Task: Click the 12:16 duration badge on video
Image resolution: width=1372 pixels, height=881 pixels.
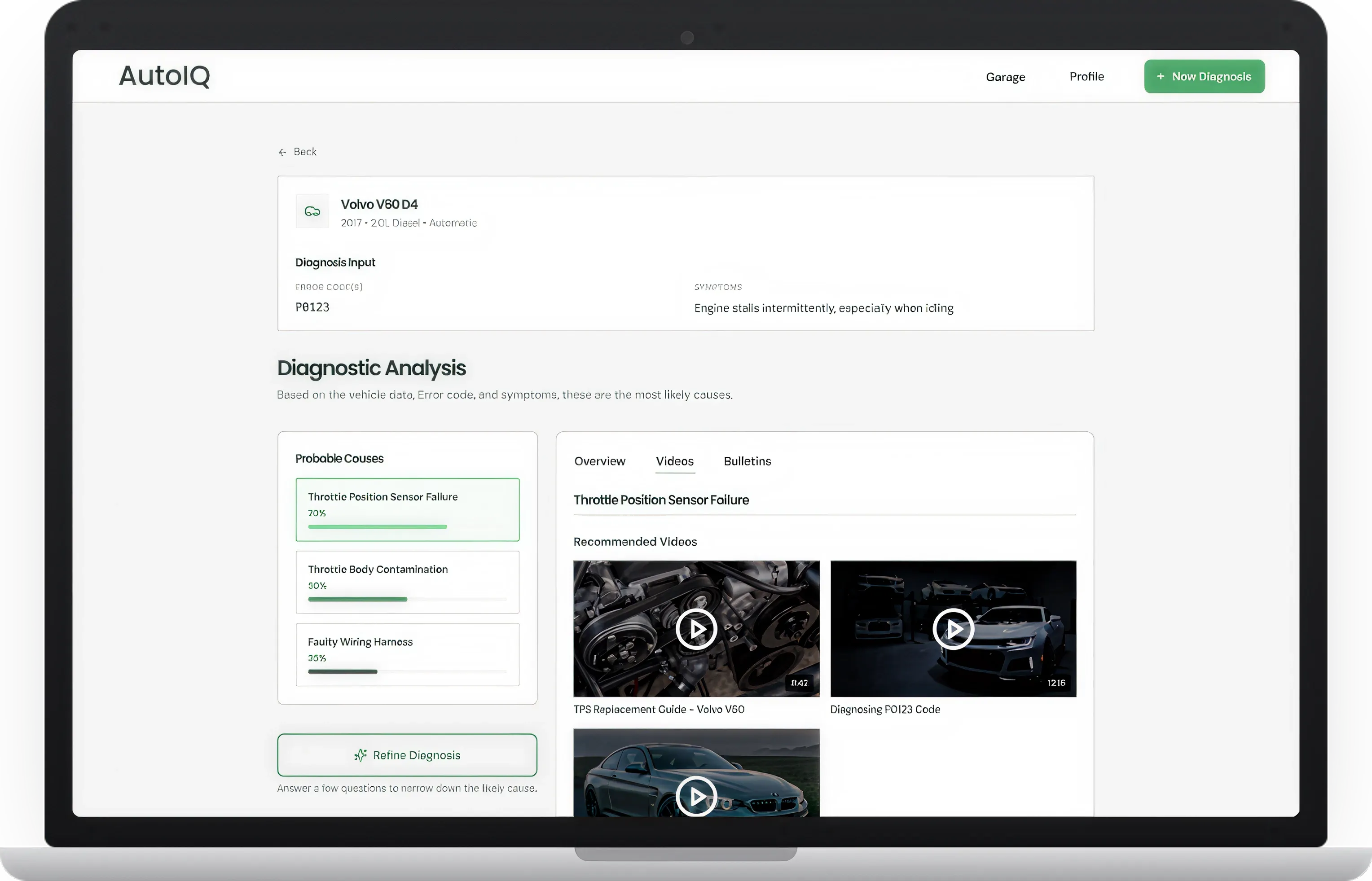Action: pyautogui.click(x=1056, y=683)
